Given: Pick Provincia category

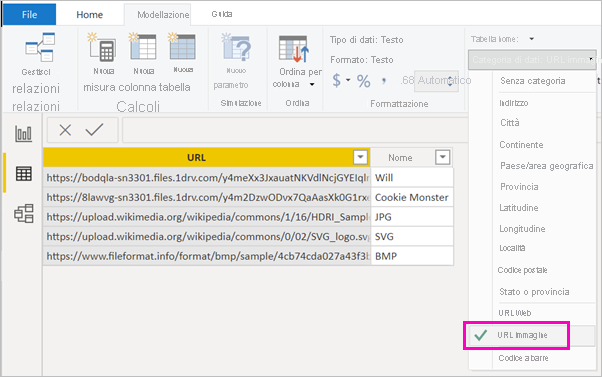Looking at the screenshot, I should pos(519,187).
